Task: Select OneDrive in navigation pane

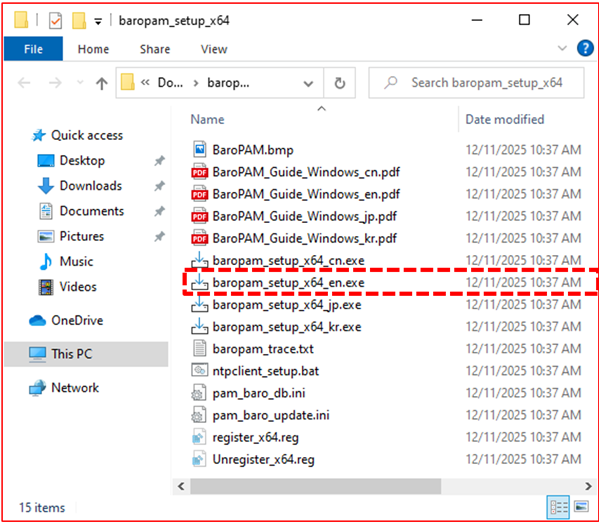Action: (x=77, y=320)
